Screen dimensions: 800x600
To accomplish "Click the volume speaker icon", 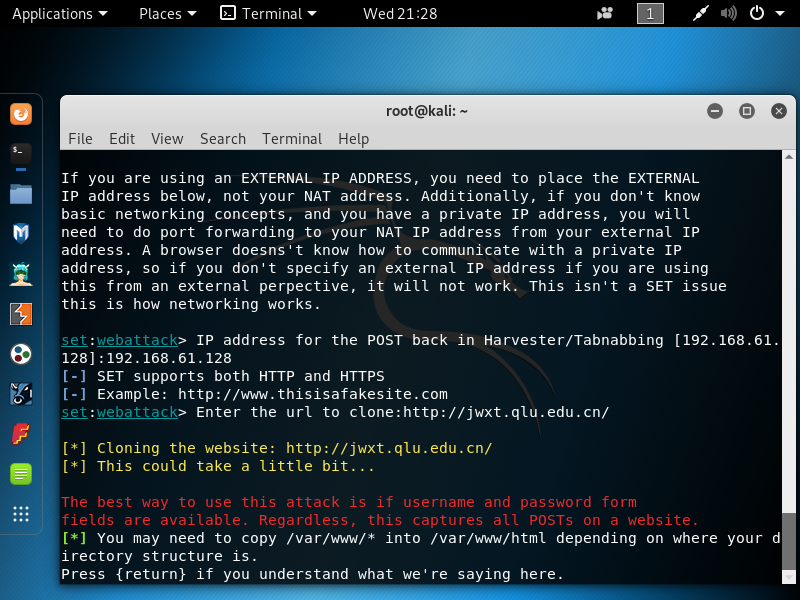I will tap(729, 13).
